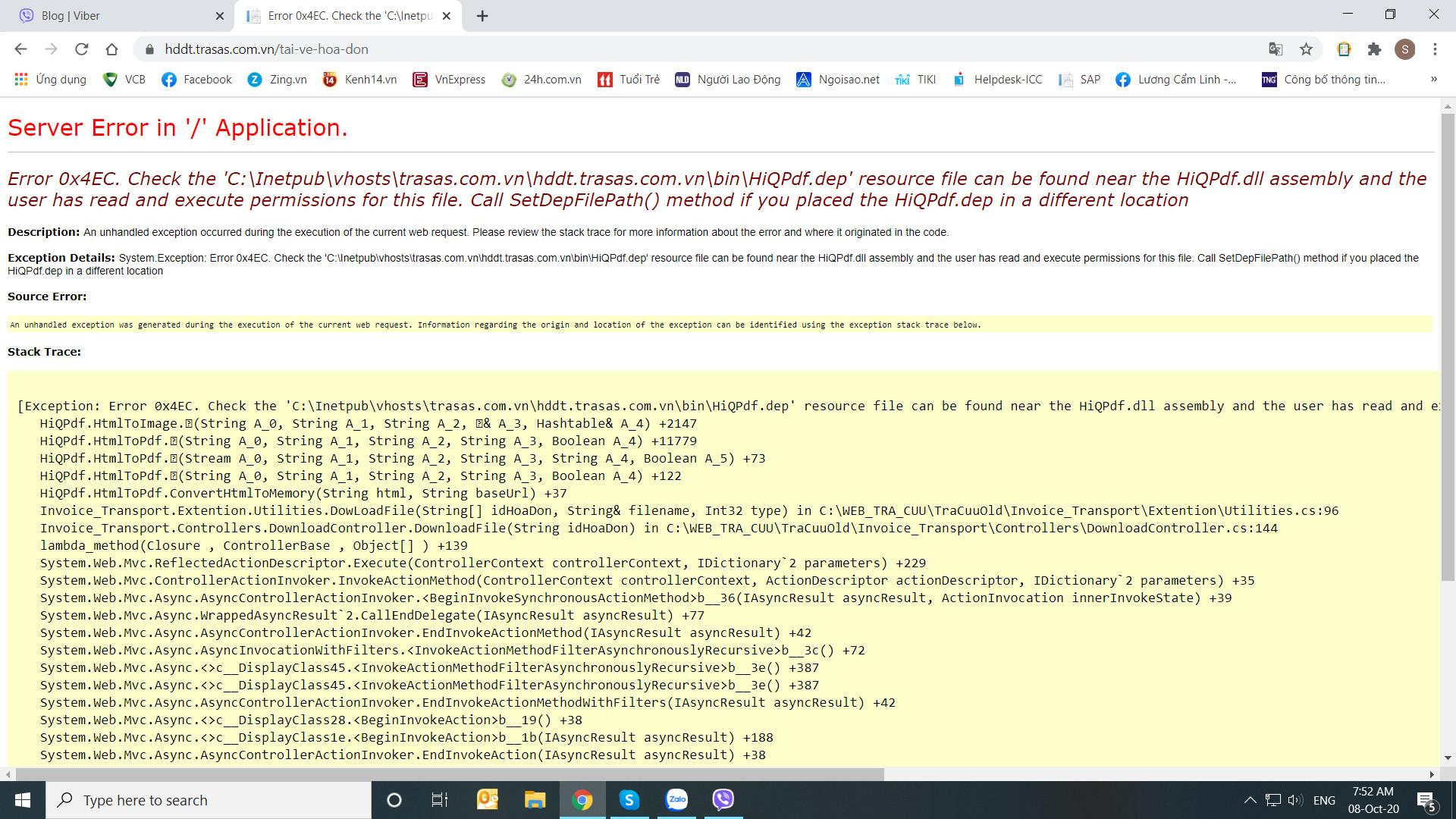This screenshot has height=819, width=1456.
Task: Click the home button in browser
Action: 112,49
